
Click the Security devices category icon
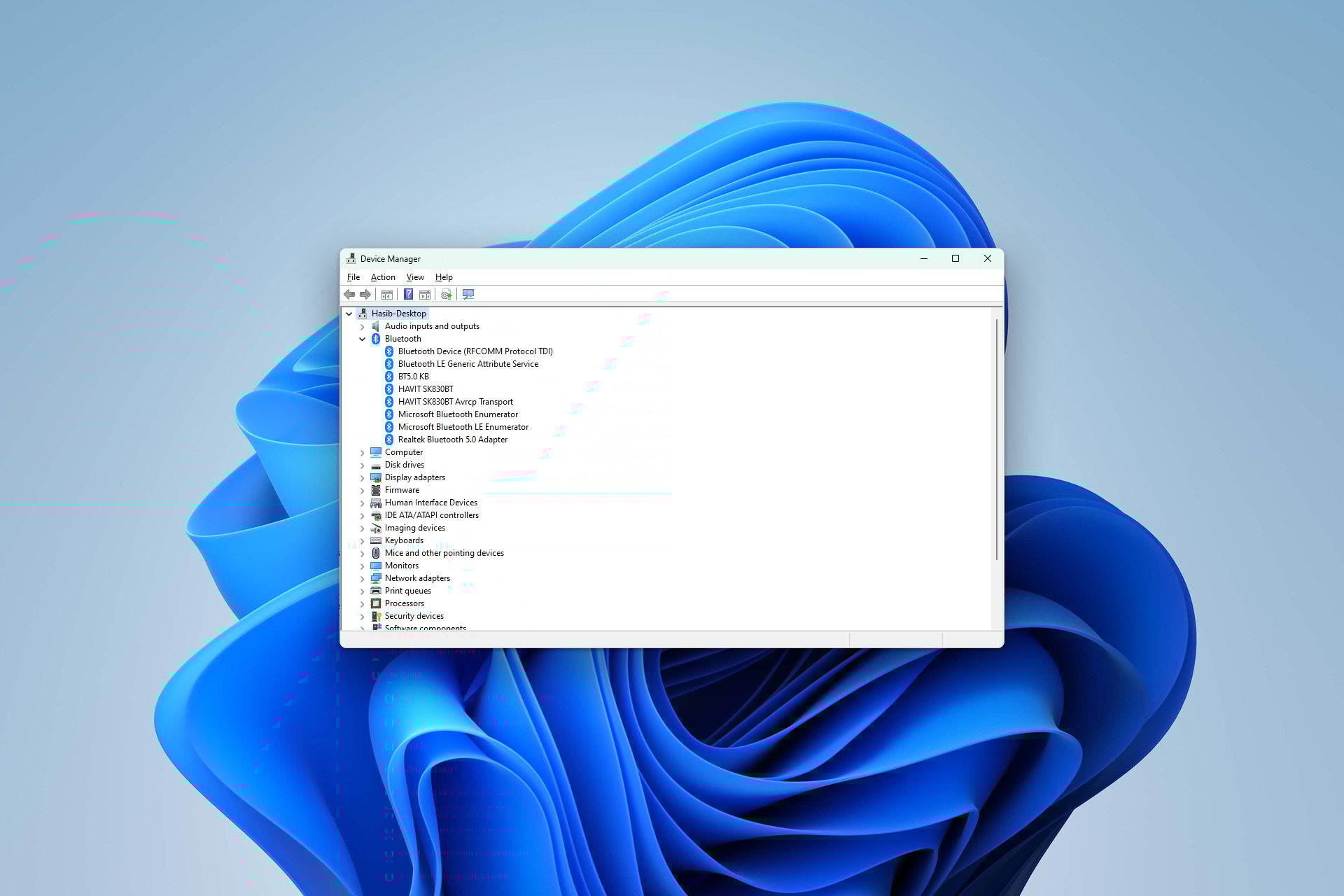tap(376, 616)
